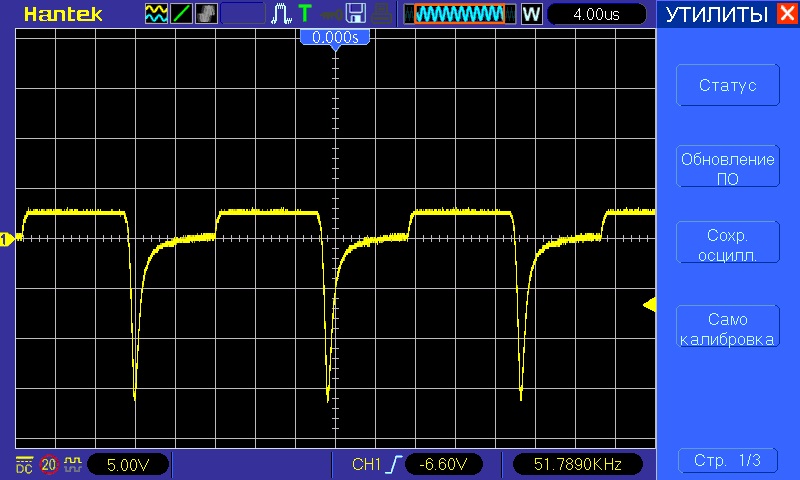
Task: Click the green diagonal line icon
Action: click(181, 14)
